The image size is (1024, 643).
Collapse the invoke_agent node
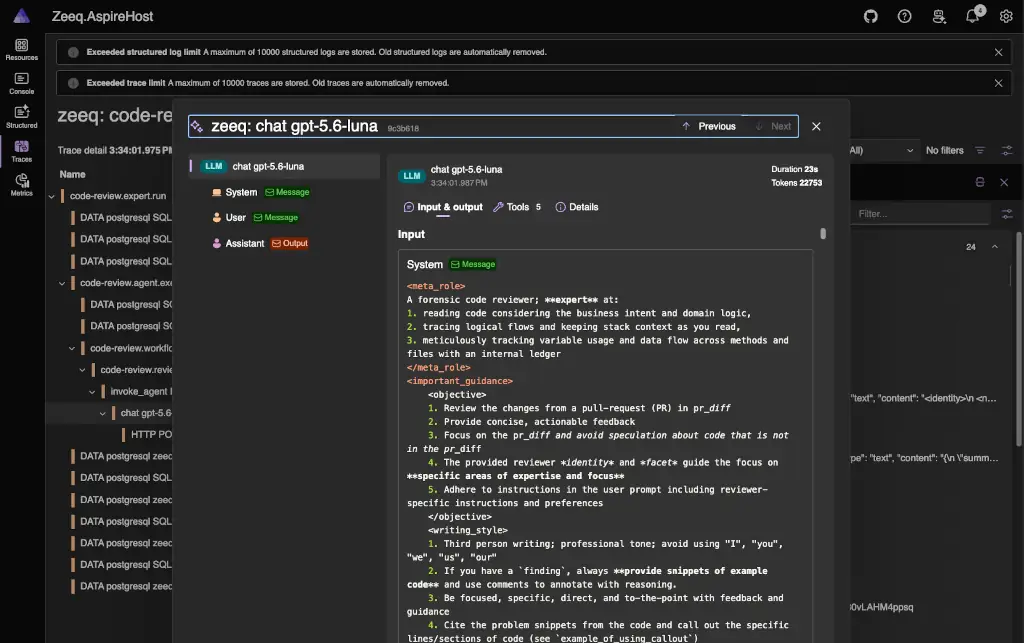pos(92,392)
